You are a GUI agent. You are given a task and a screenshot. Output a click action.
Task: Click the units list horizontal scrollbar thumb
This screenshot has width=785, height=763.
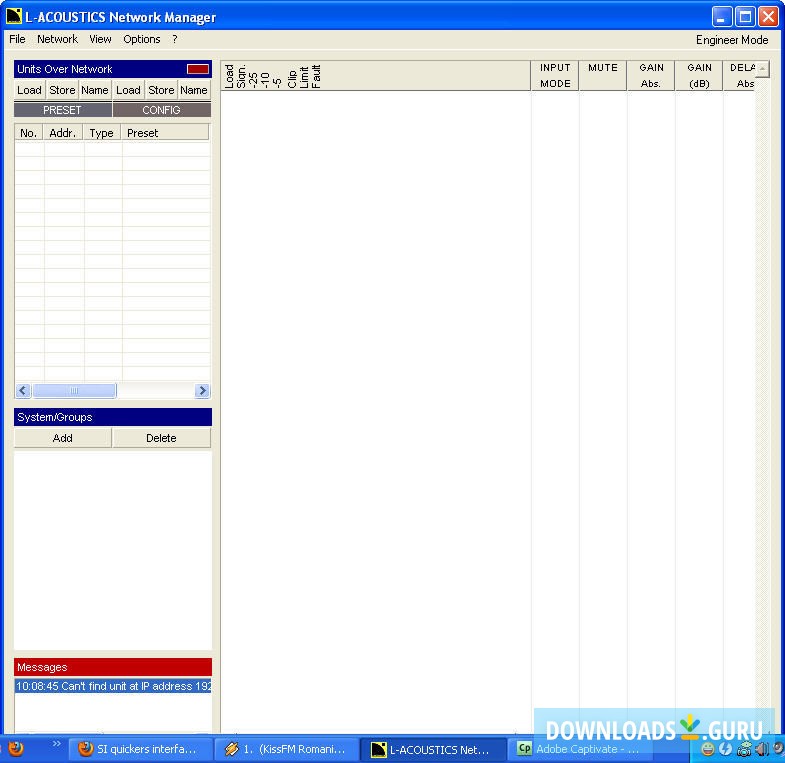tap(74, 391)
